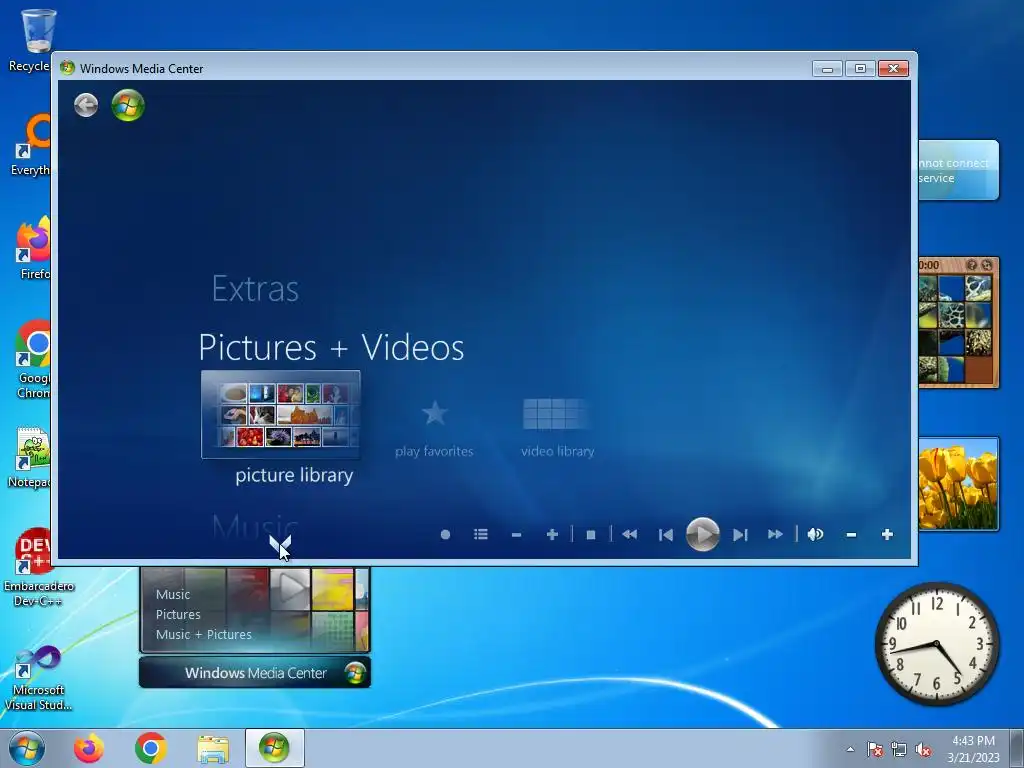Image resolution: width=1024 pixels, height=768 pixels.
Task: Click Media Center taskbar button
Action: 274,748
